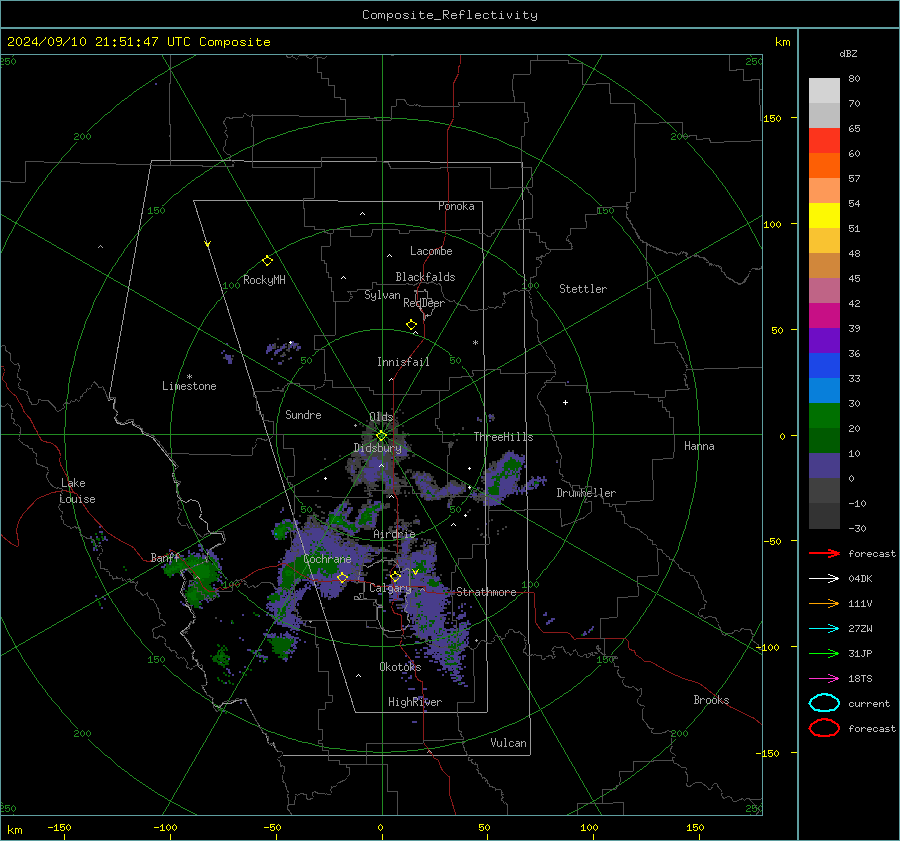The image size is (900, 841).
Task: Select the purple-blue swatch above 0 dBZ
Action: tap(824, 466)
